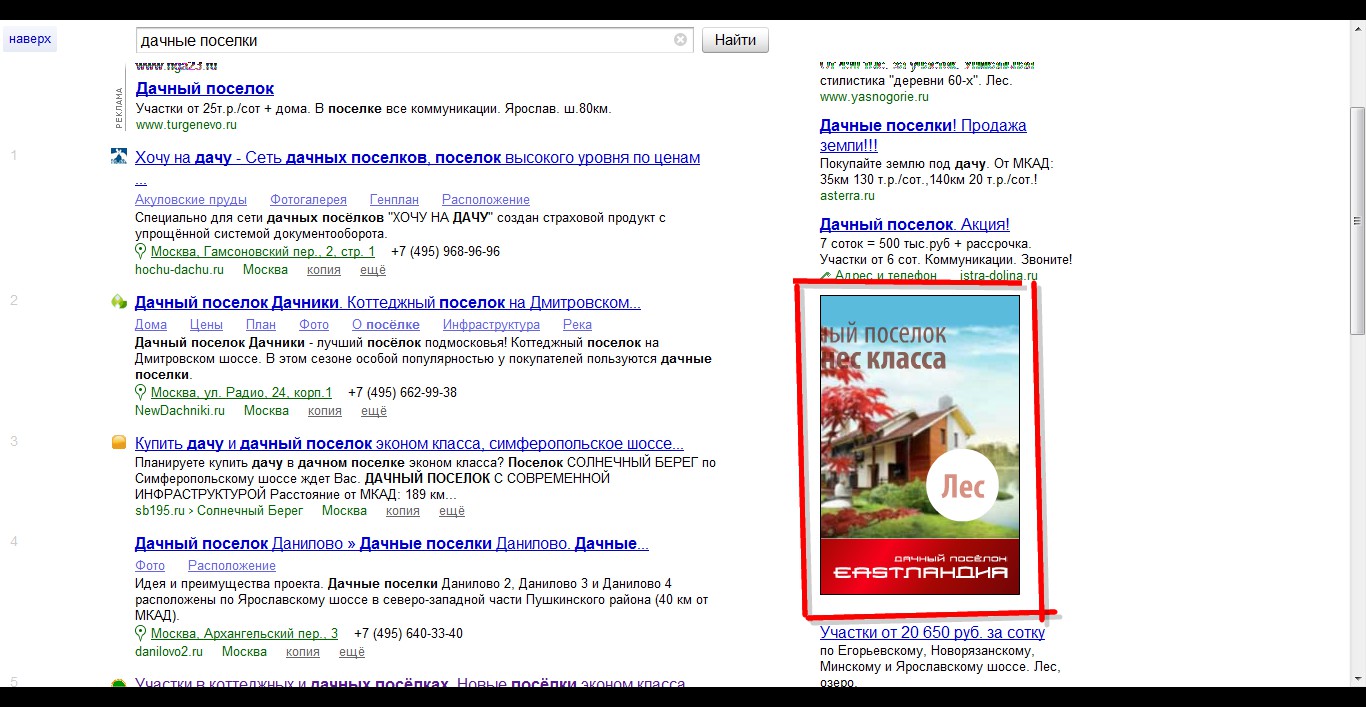Open копия link of danilovo2.ru result

coord(303,652)
